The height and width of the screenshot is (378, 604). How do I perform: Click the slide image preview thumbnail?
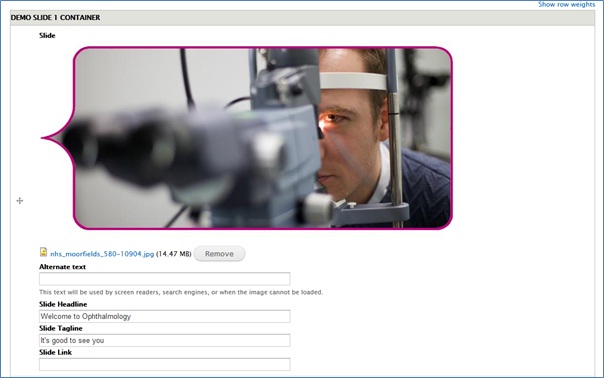coord(247,138)
